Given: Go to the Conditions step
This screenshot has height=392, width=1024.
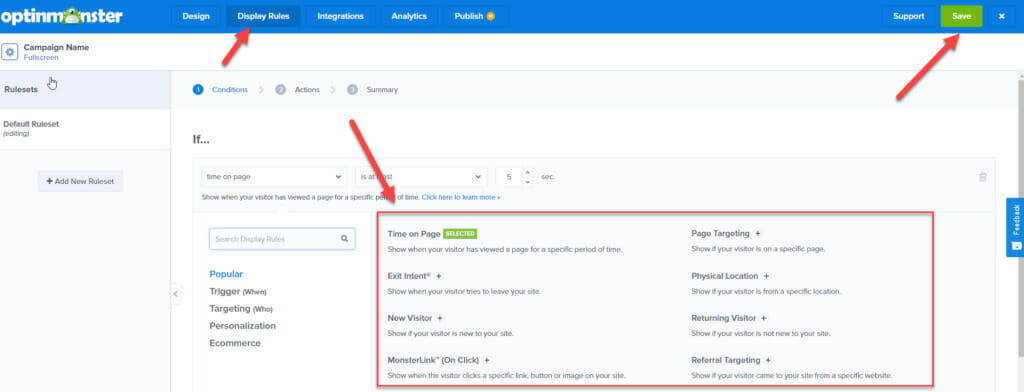Looking at the screenshot, I should (221, 90).
